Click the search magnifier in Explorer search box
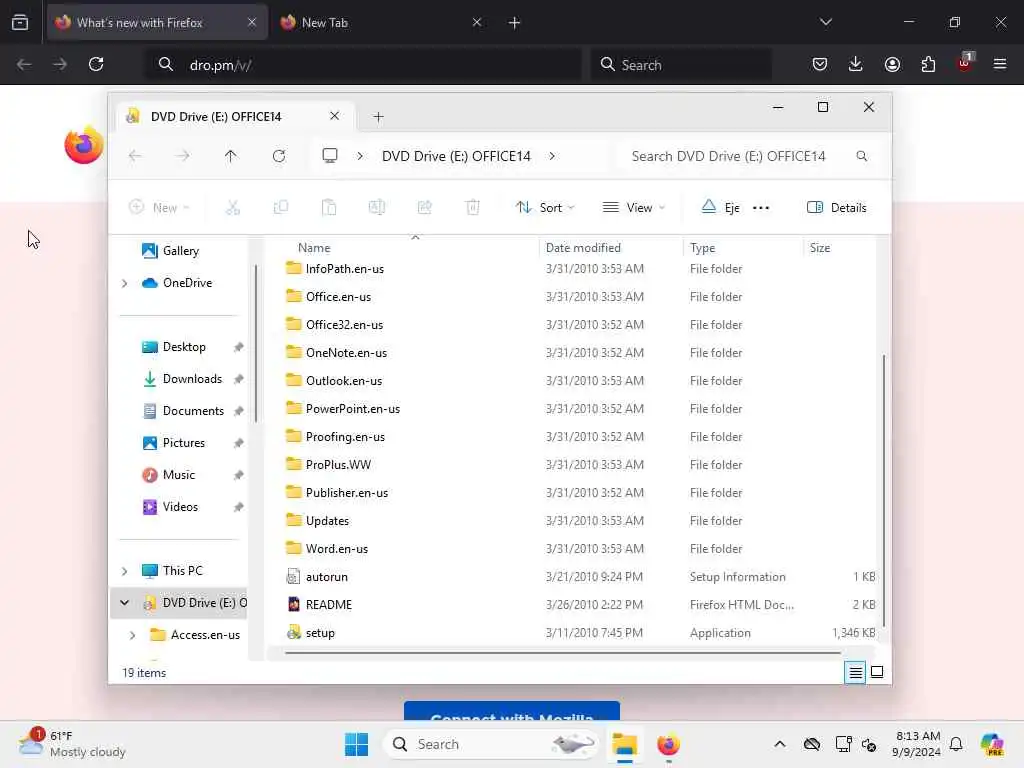Screen dimensions: 1024x768 tap(862, 156)
